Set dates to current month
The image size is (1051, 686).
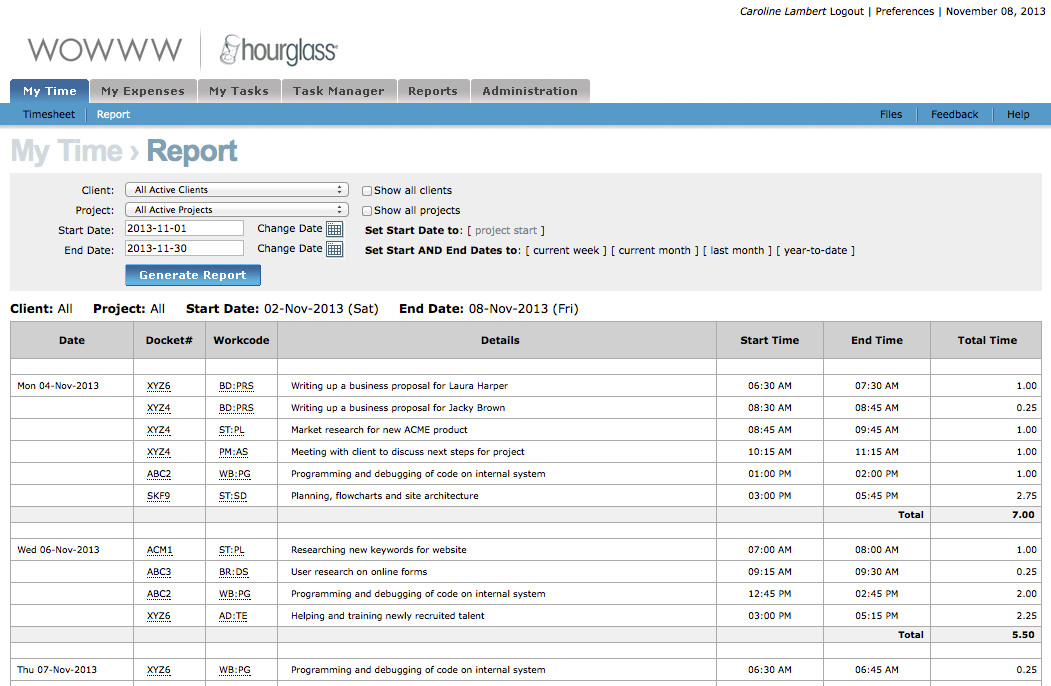pyautogui.click(x=652, y=250)
